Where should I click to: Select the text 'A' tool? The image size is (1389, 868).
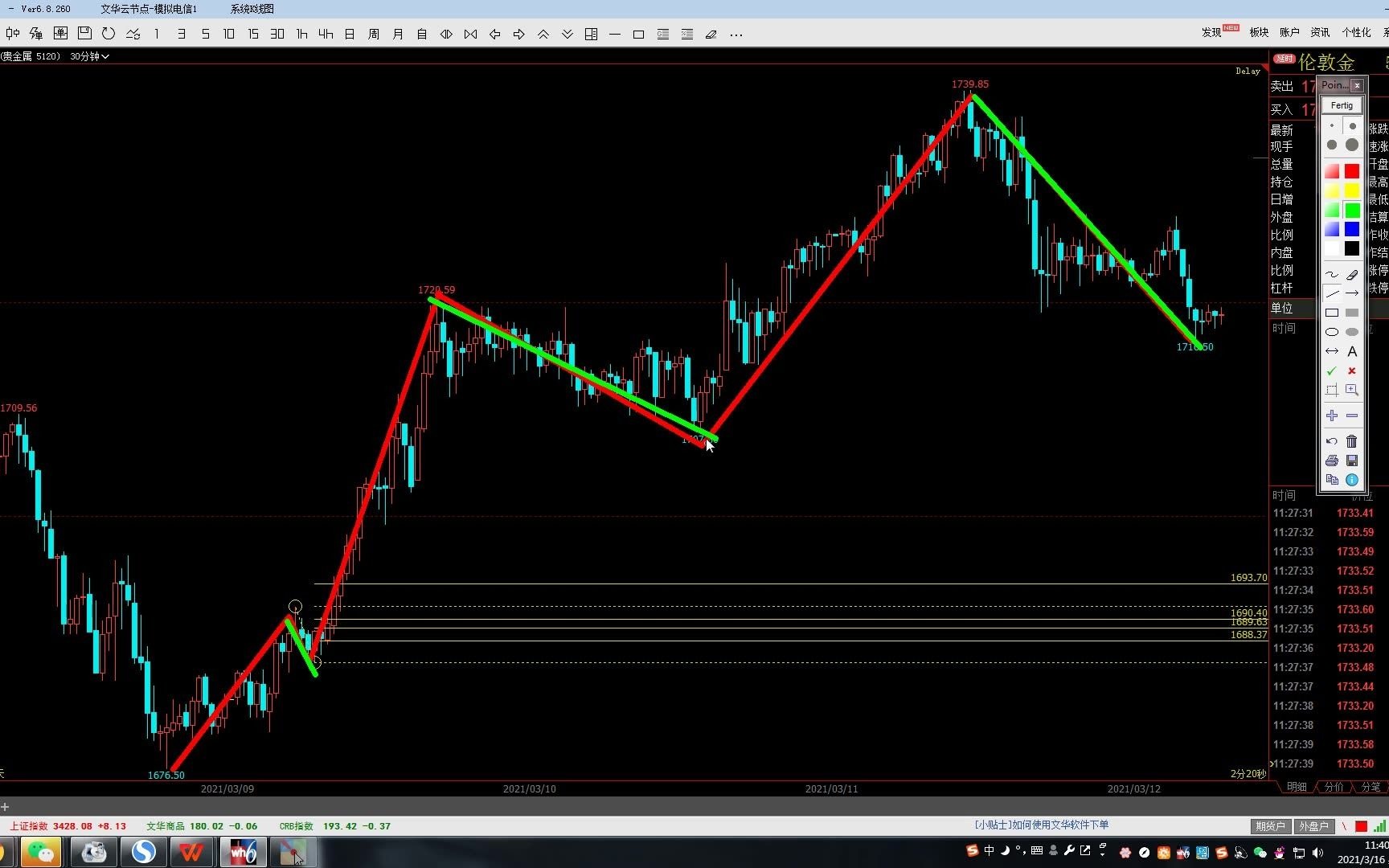[x=1352, y=351]
